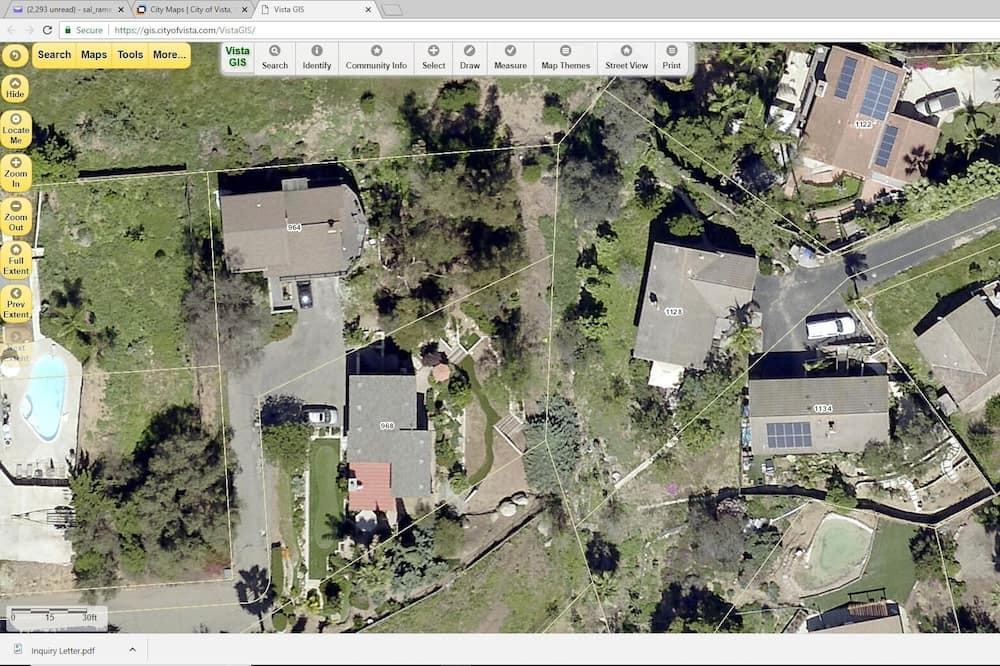Open Map Themes options
Image resolution: width=1000 pixels, height=666 pixels.
[x=566, y=58]
